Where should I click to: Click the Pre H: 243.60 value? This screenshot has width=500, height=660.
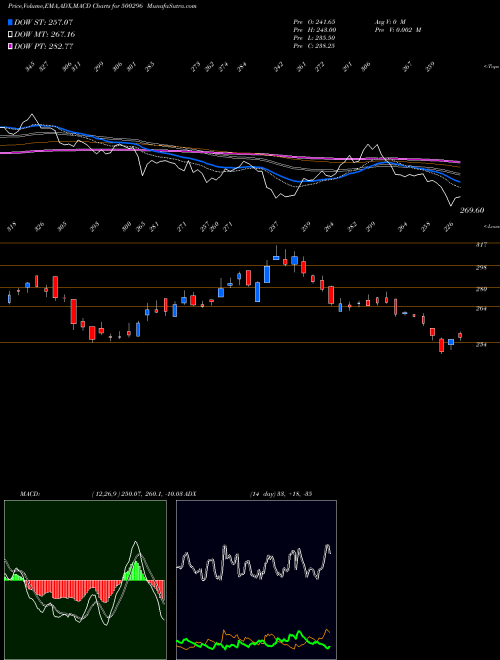[314, 30]
